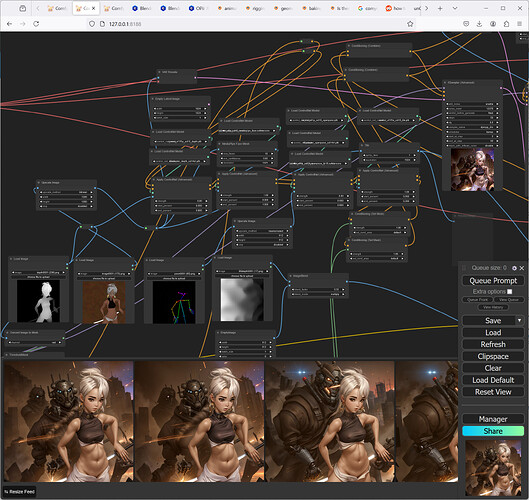Close the active ComfyUI browser tab
The height and width of the screenshot is (500, 529).
pyautogui.click(x=93, y=8)
